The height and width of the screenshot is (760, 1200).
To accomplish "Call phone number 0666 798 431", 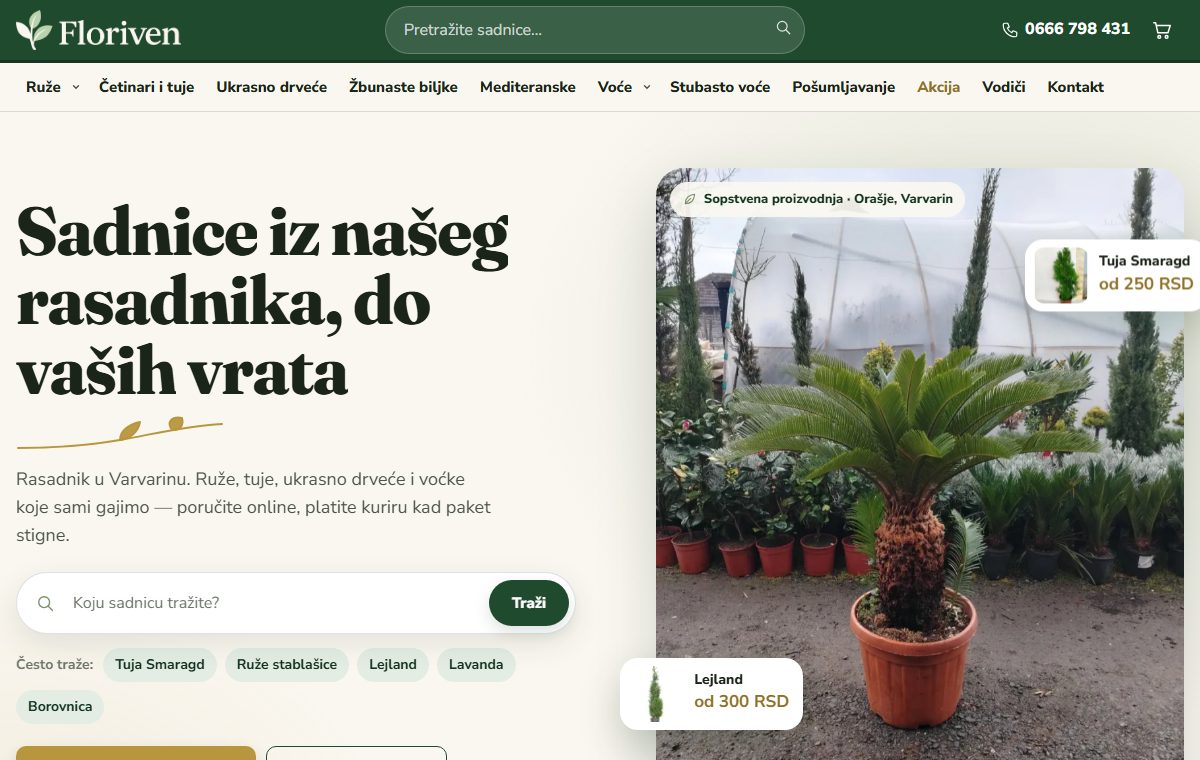I will (1077, 29).
